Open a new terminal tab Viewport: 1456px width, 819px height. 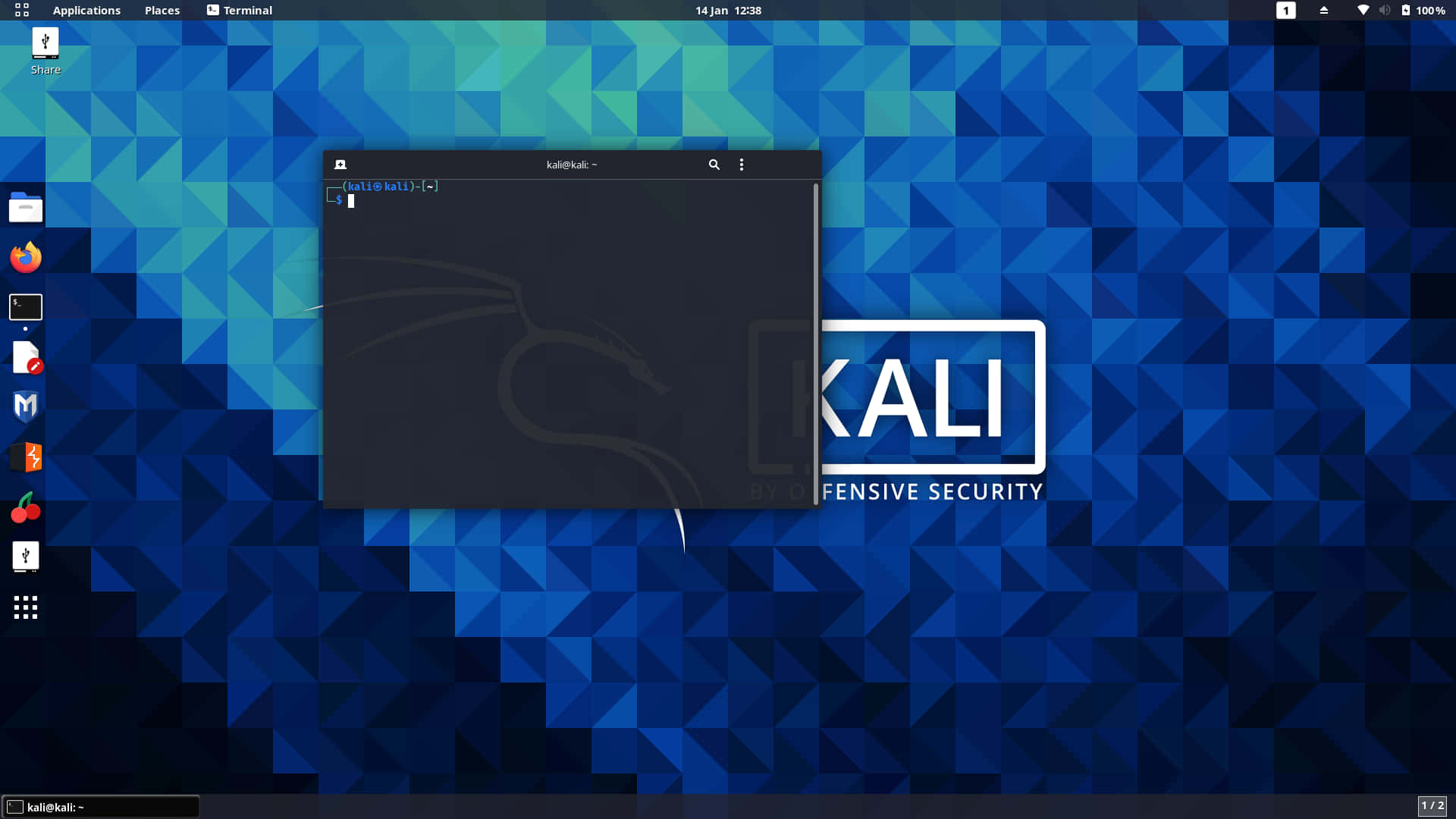[340, 164]
